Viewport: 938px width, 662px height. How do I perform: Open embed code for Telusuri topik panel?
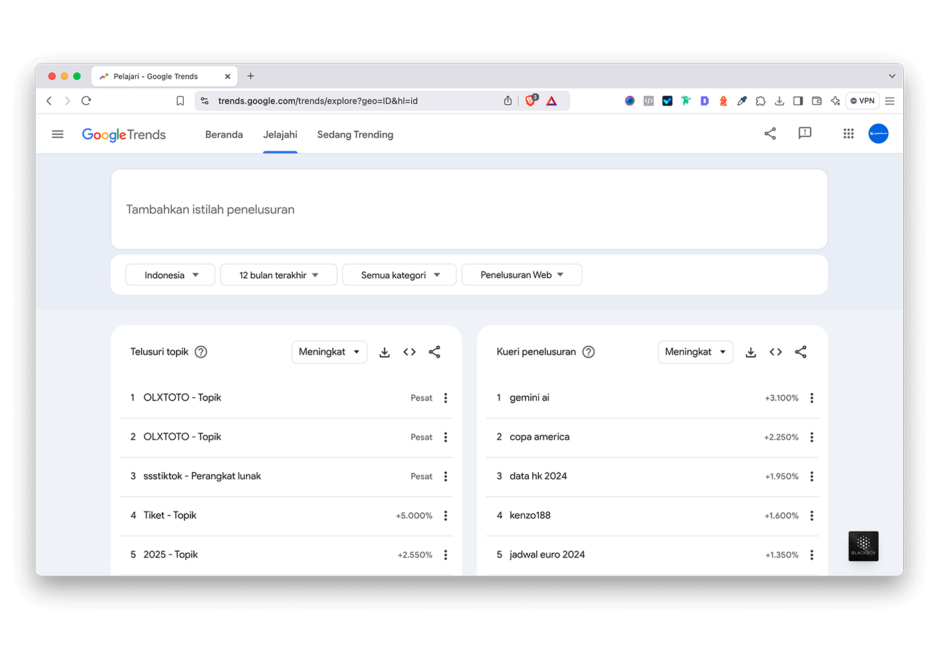coord(409,351)
